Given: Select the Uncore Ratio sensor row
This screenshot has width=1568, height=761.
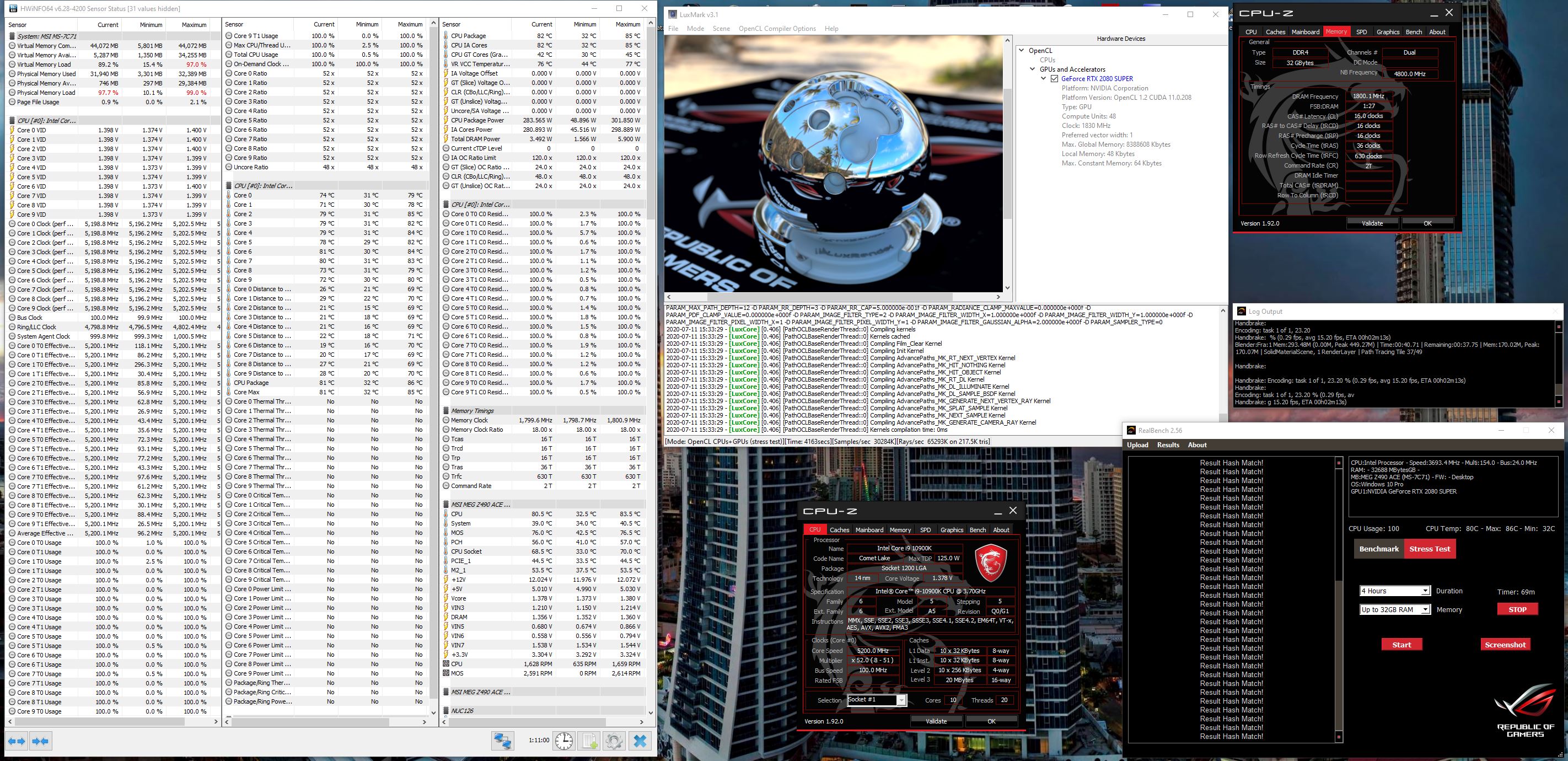Looking at the screenshot, I should [326, 168].
